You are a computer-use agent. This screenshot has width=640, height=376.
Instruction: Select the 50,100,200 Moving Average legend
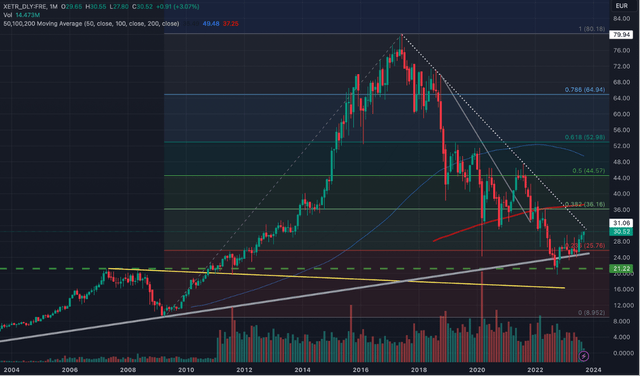click(x=91, y=24)
